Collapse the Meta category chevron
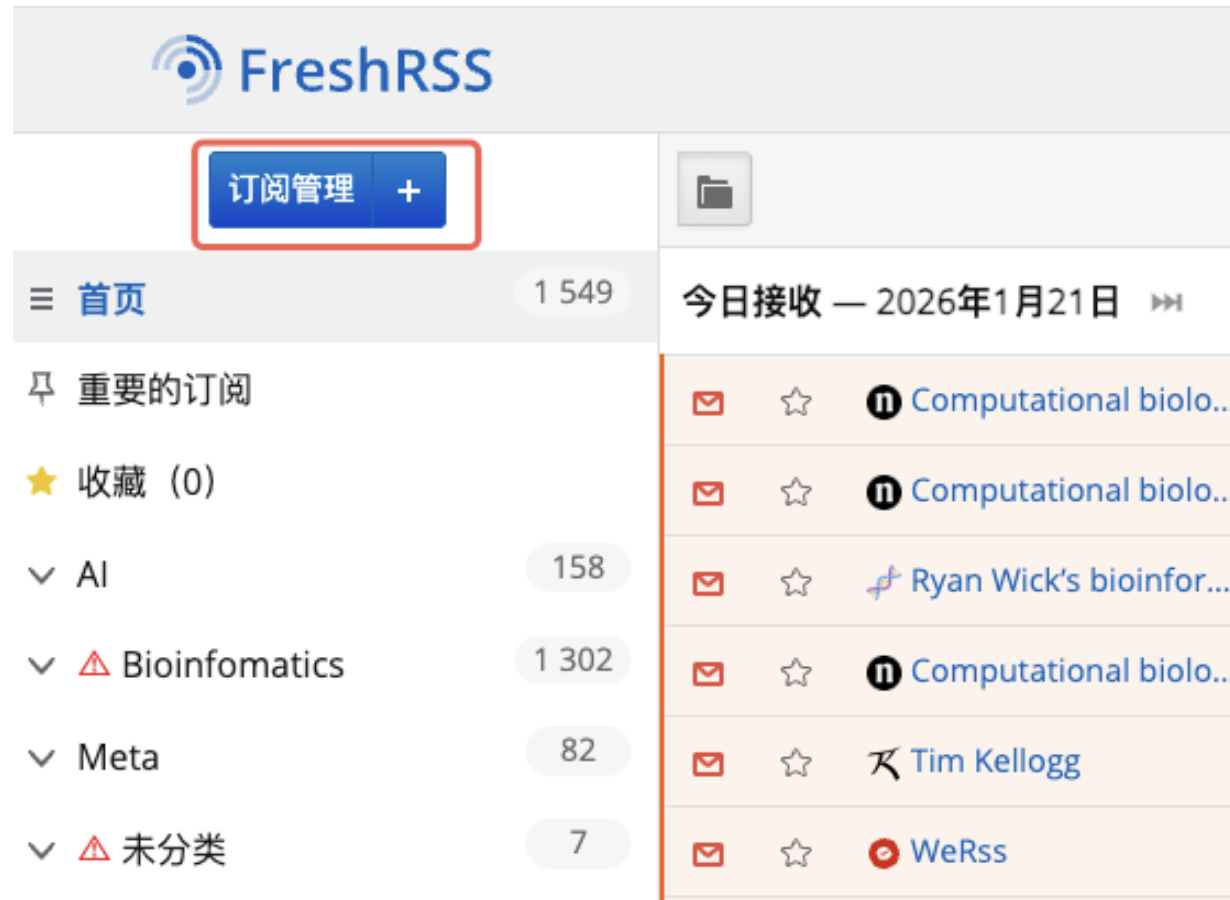1230x900 pixels. 41,759
